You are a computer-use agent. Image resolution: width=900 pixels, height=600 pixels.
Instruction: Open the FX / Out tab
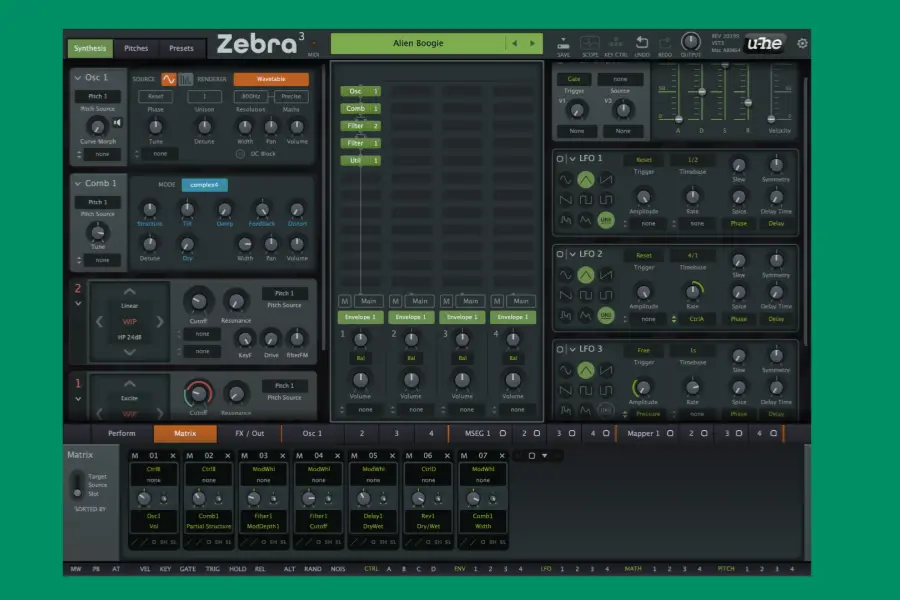point(249,434)
